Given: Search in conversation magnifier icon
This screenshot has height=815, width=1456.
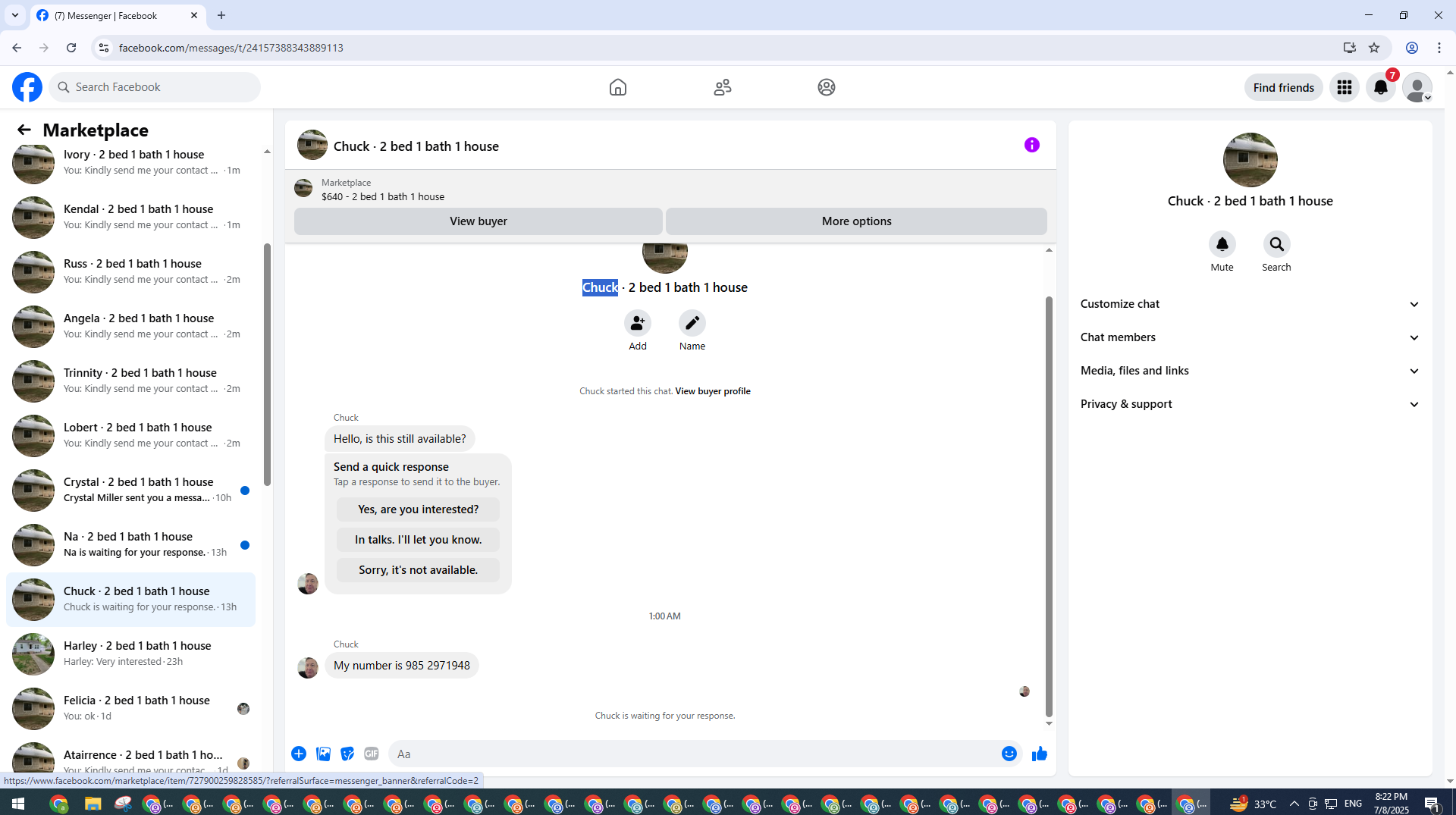Looking at the screenshot, I should [x=1277, y=244].
